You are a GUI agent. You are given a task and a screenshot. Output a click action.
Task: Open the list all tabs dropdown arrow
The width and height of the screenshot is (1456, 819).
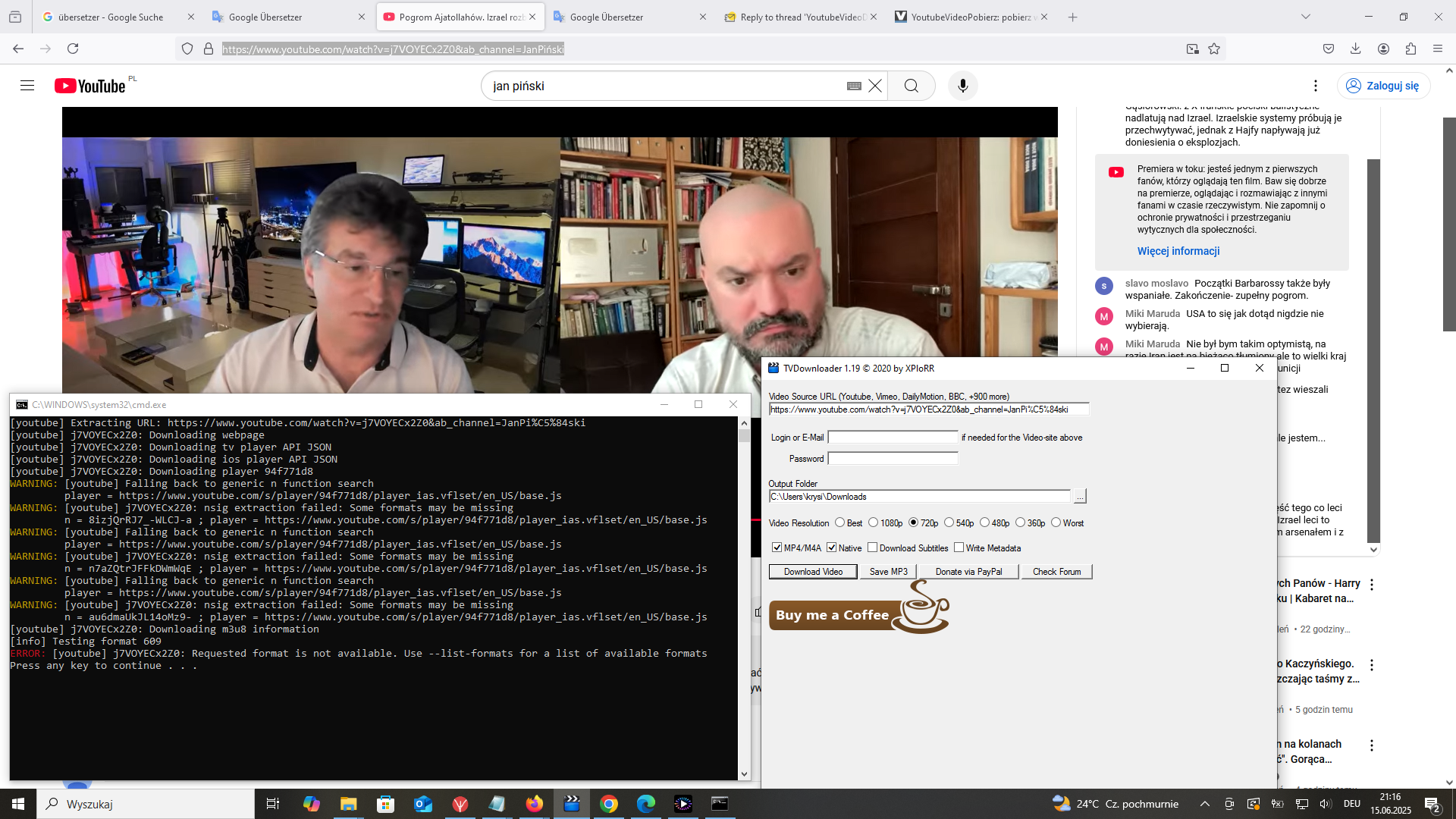tap(1306, 17)
